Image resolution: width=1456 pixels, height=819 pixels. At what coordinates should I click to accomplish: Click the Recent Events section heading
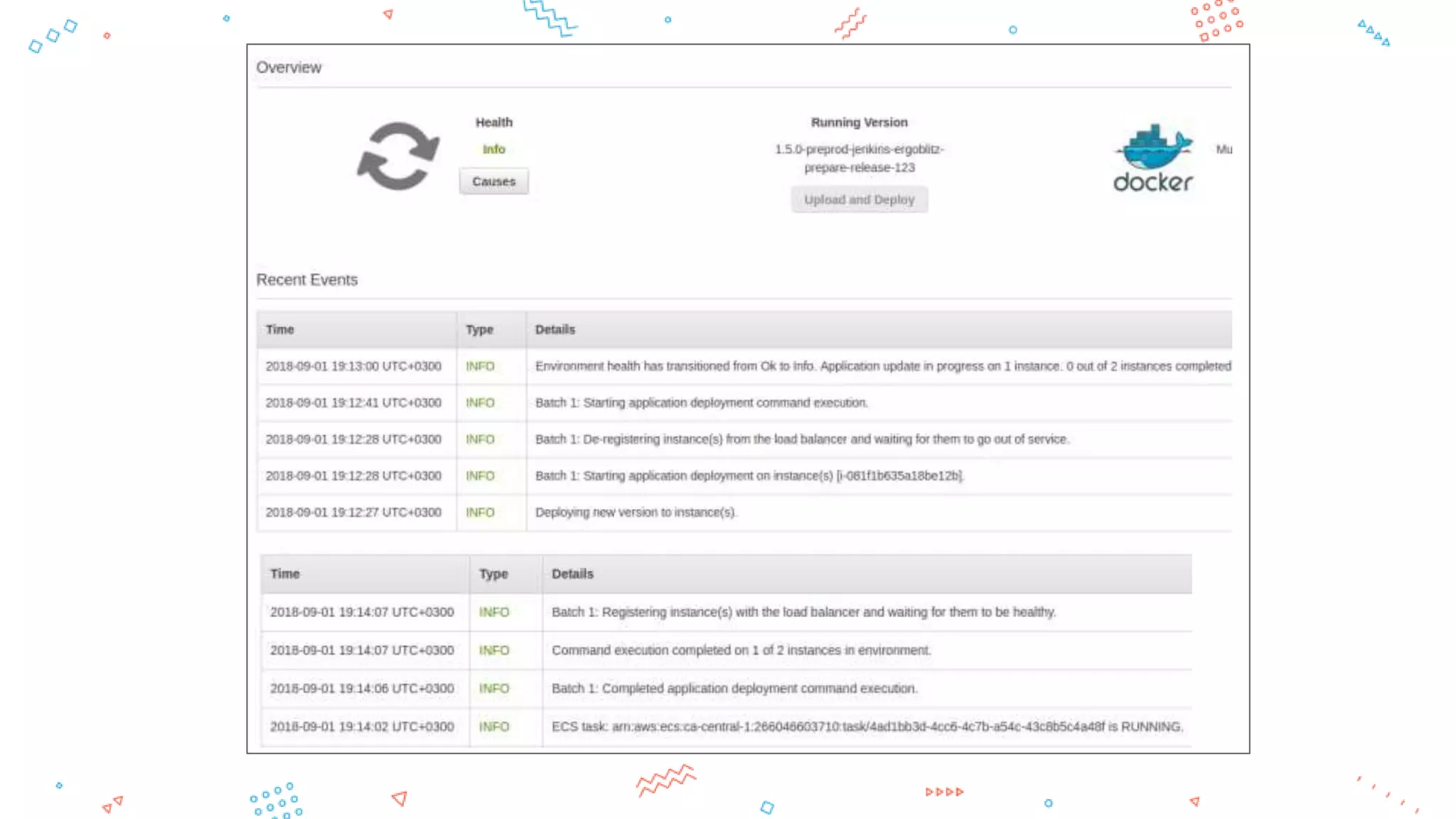(x=306, y=279)
